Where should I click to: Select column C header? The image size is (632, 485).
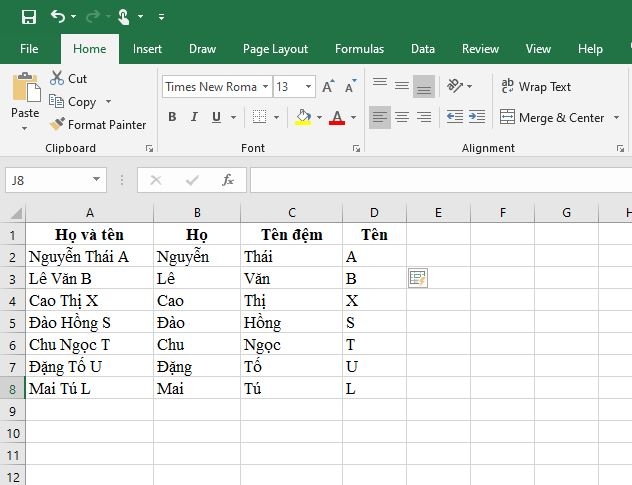point(292,212)
